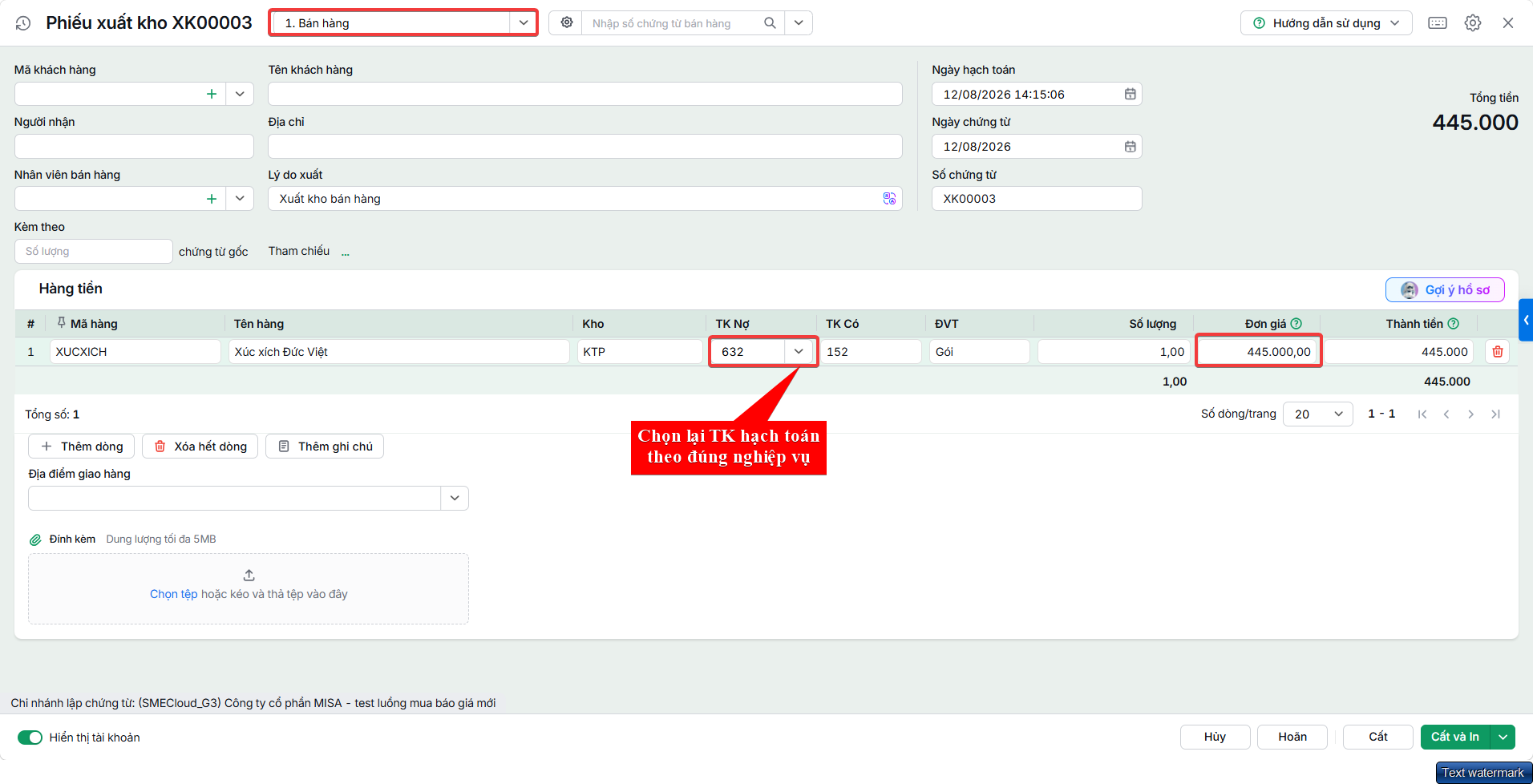Image resolution: width=1533 pixels, height=784 pixels.
Task: Expand the Cất và In split arrow
Action: [1503, 738]
